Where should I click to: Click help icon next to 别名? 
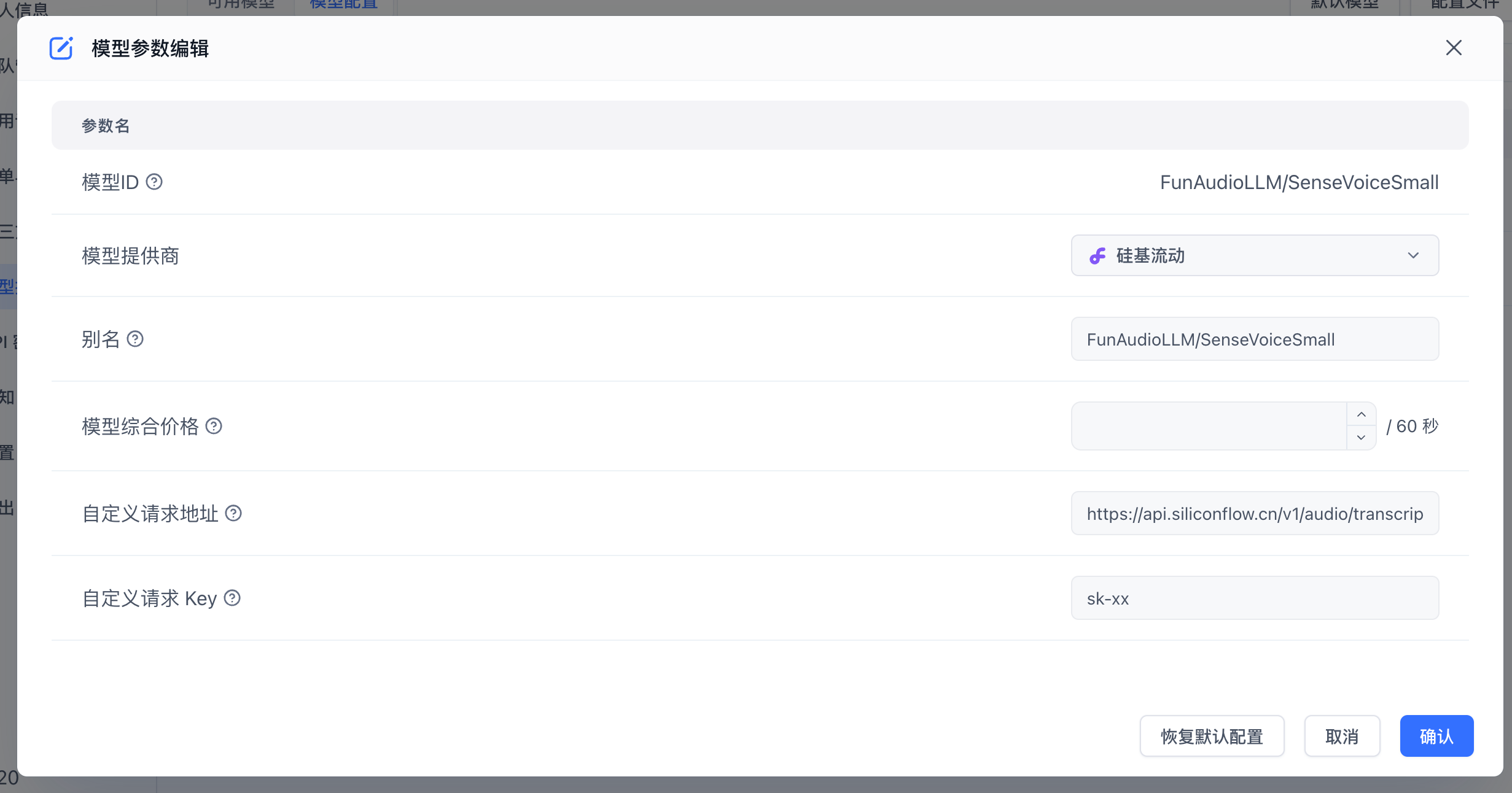[135, 339]
